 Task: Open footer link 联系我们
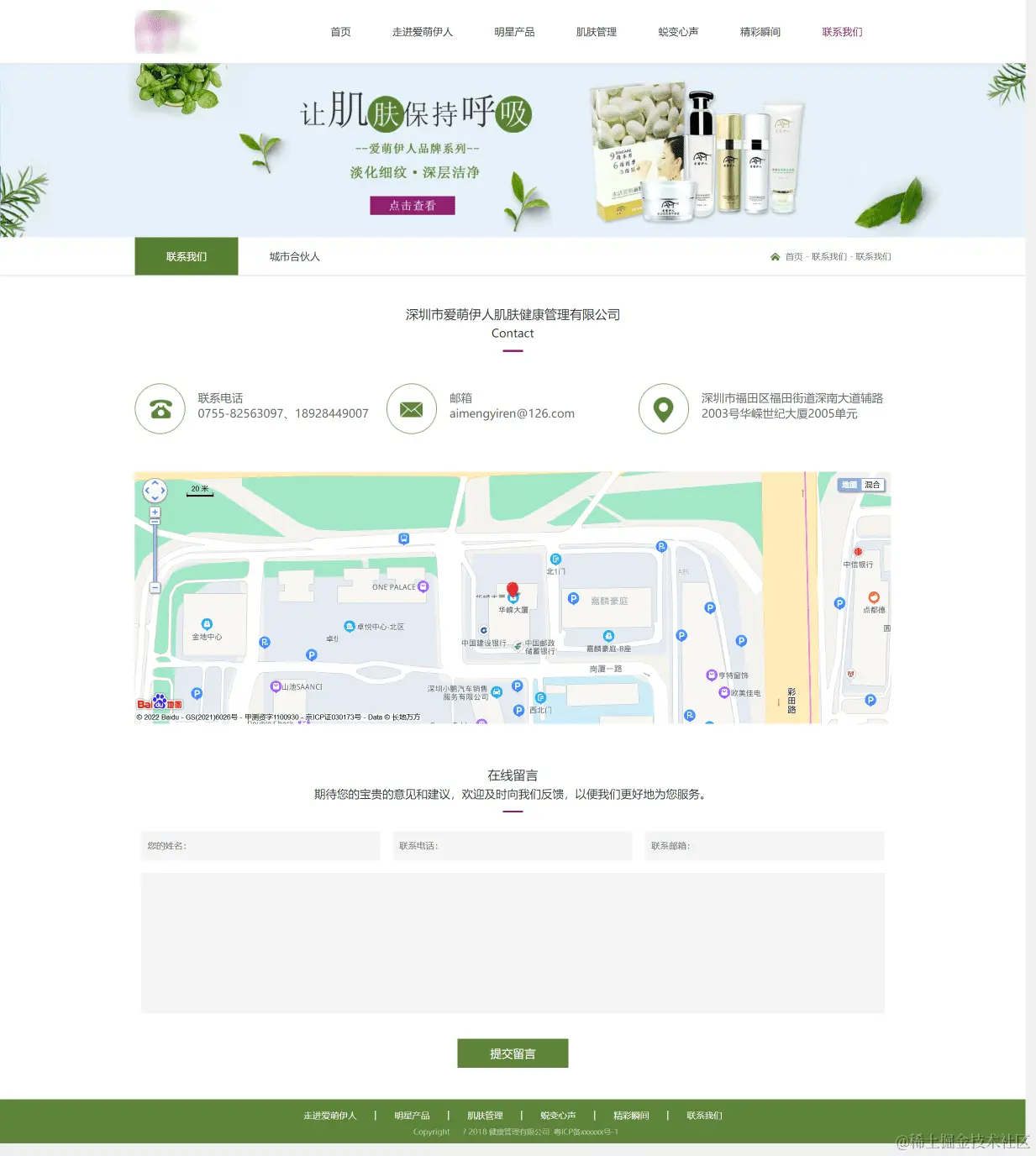pos(704,1116)
